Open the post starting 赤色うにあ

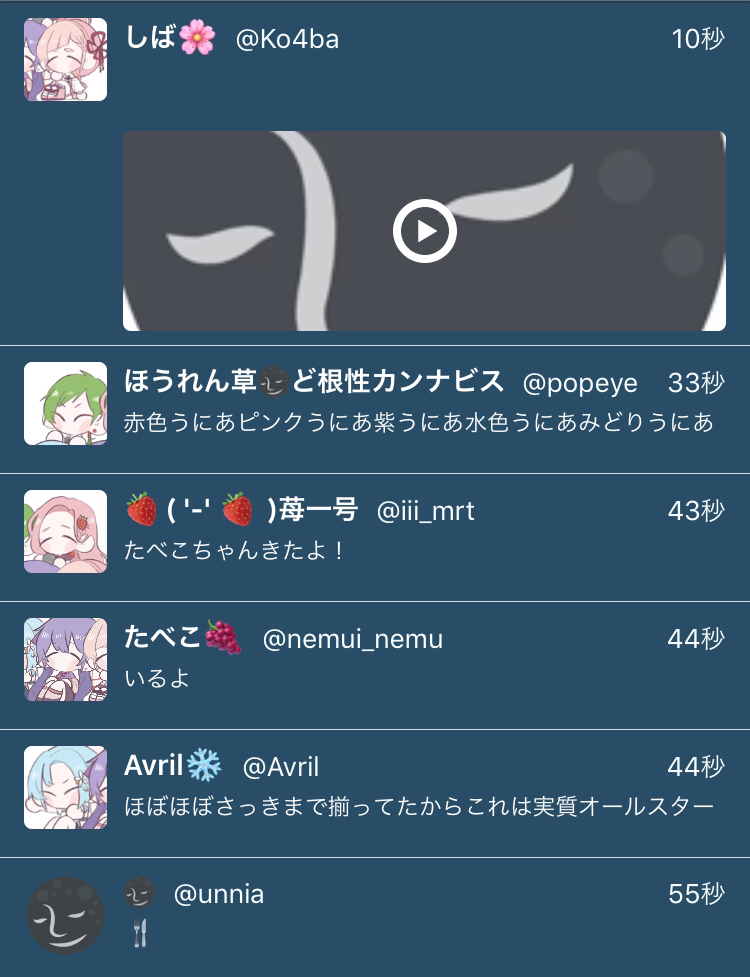pyautogui.click(x=418, y=422)
